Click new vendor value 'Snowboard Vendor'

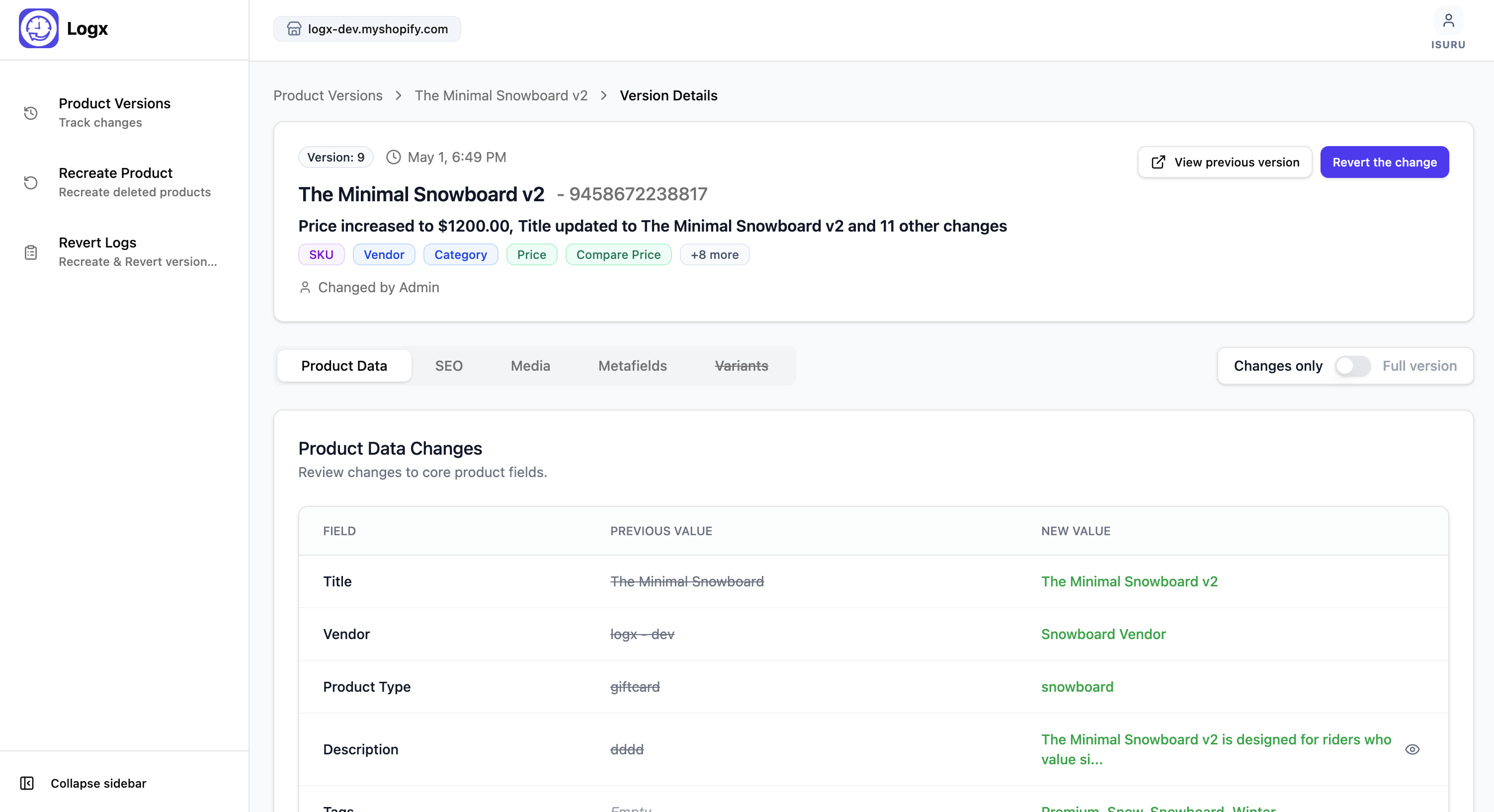[1103, 634]
